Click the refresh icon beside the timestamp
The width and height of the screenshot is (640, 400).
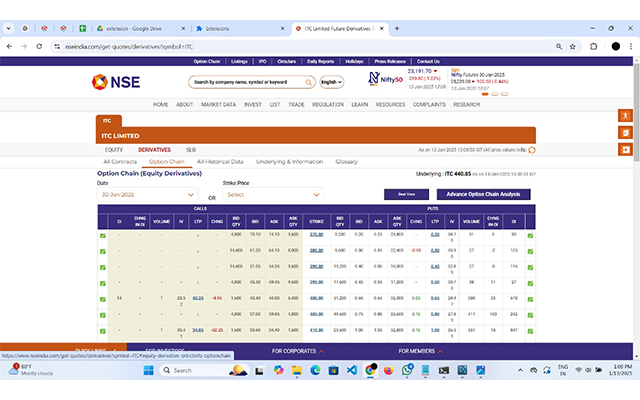pos(532,150)
